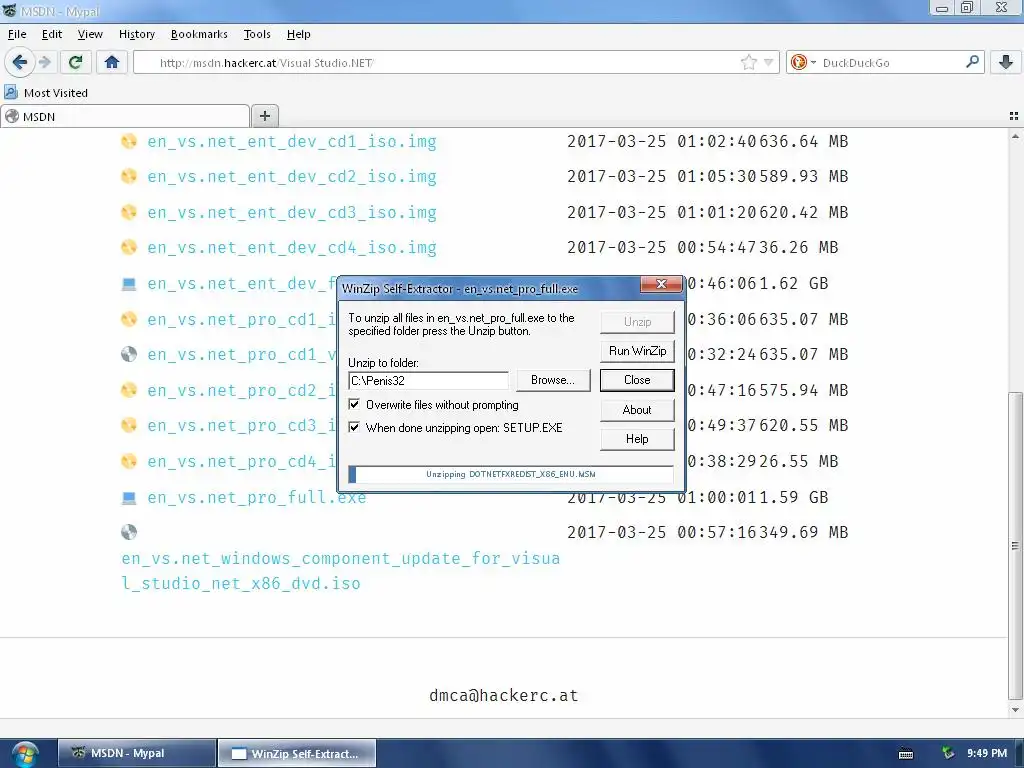Open the Tools menu
The image size is (1024, 768).
(x=257, y=34)
